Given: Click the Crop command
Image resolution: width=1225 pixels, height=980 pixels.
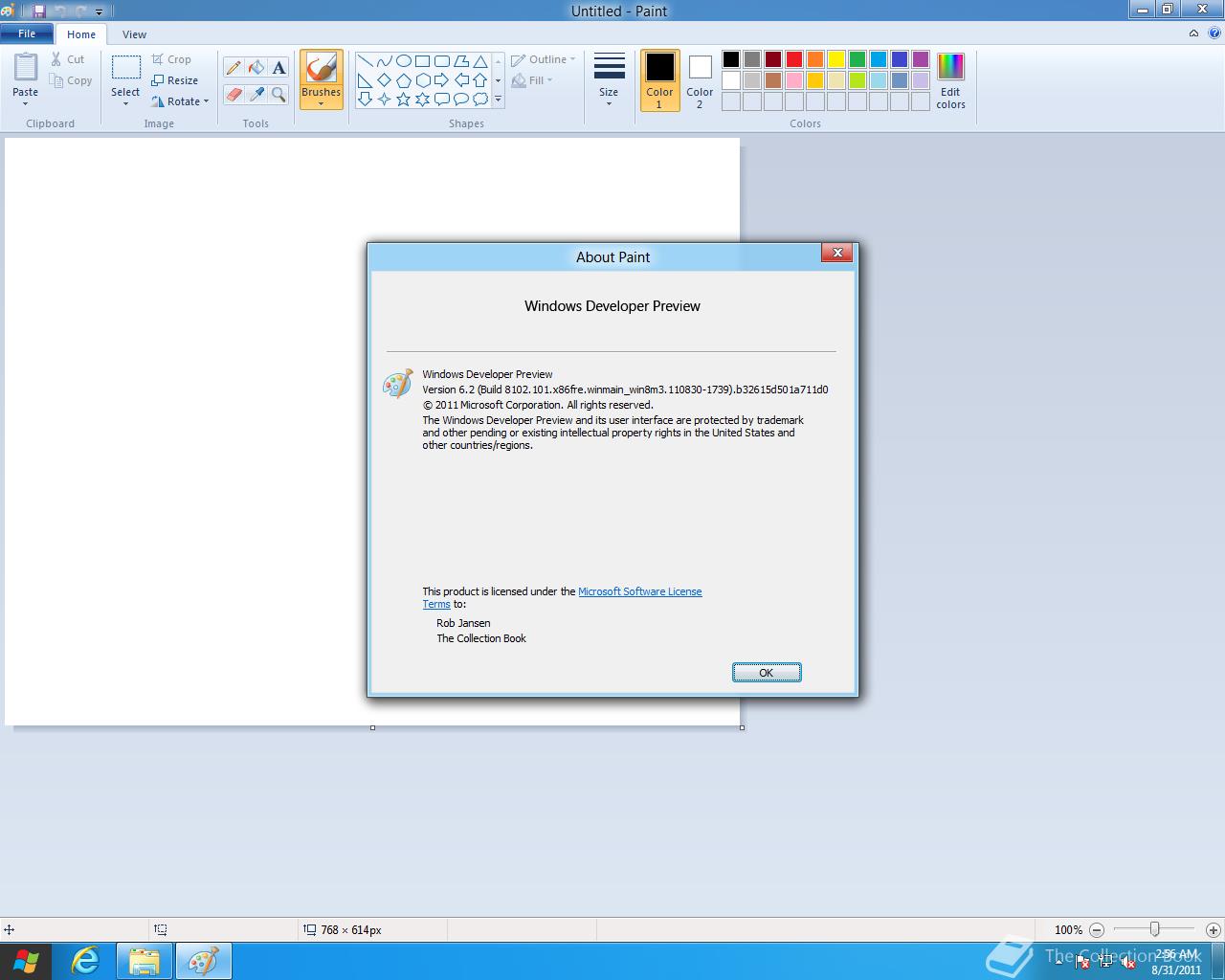Looking at the screenshot, I should click(171, 59).
